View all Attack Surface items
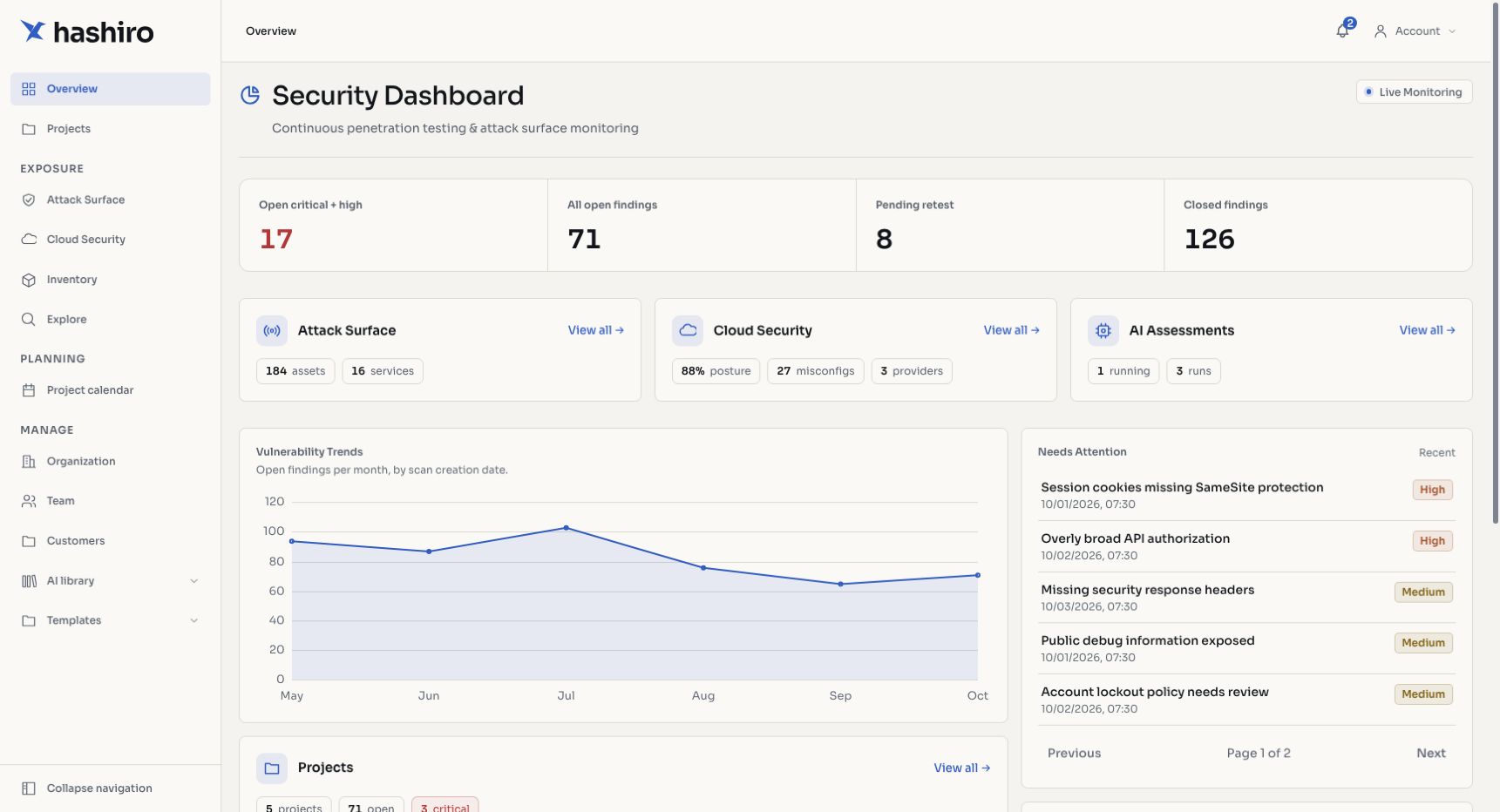 (596, 330)
